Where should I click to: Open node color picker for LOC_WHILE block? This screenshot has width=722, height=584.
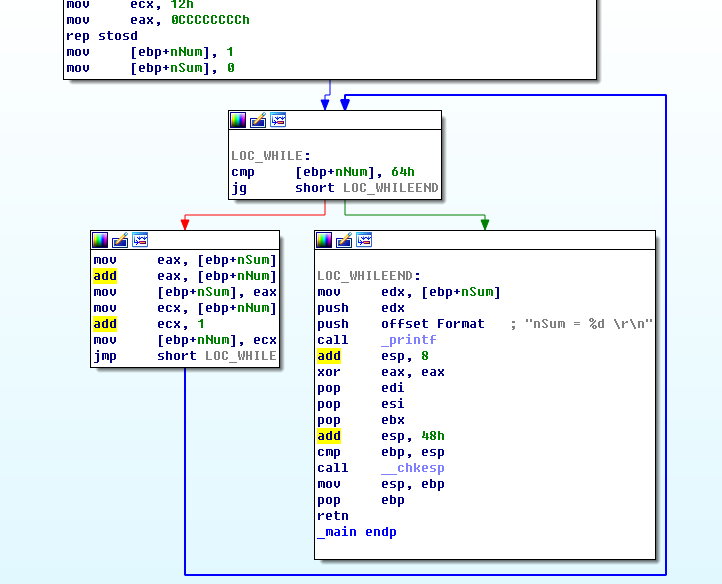238,120
